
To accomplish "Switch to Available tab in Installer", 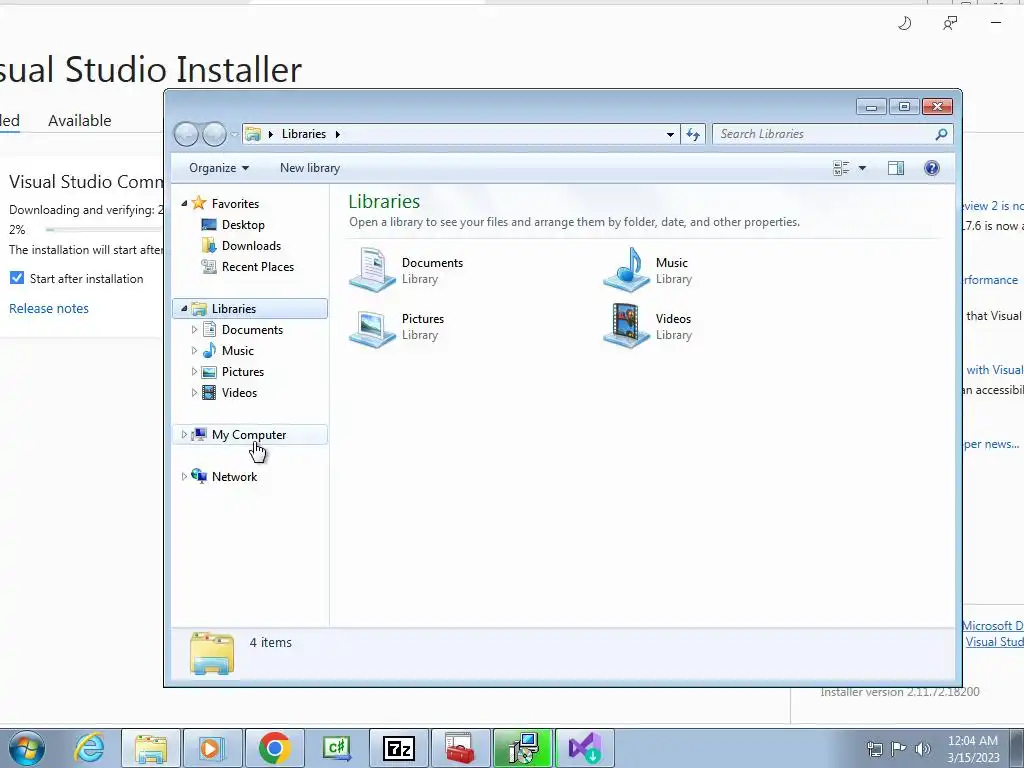I will coord(80,120).
